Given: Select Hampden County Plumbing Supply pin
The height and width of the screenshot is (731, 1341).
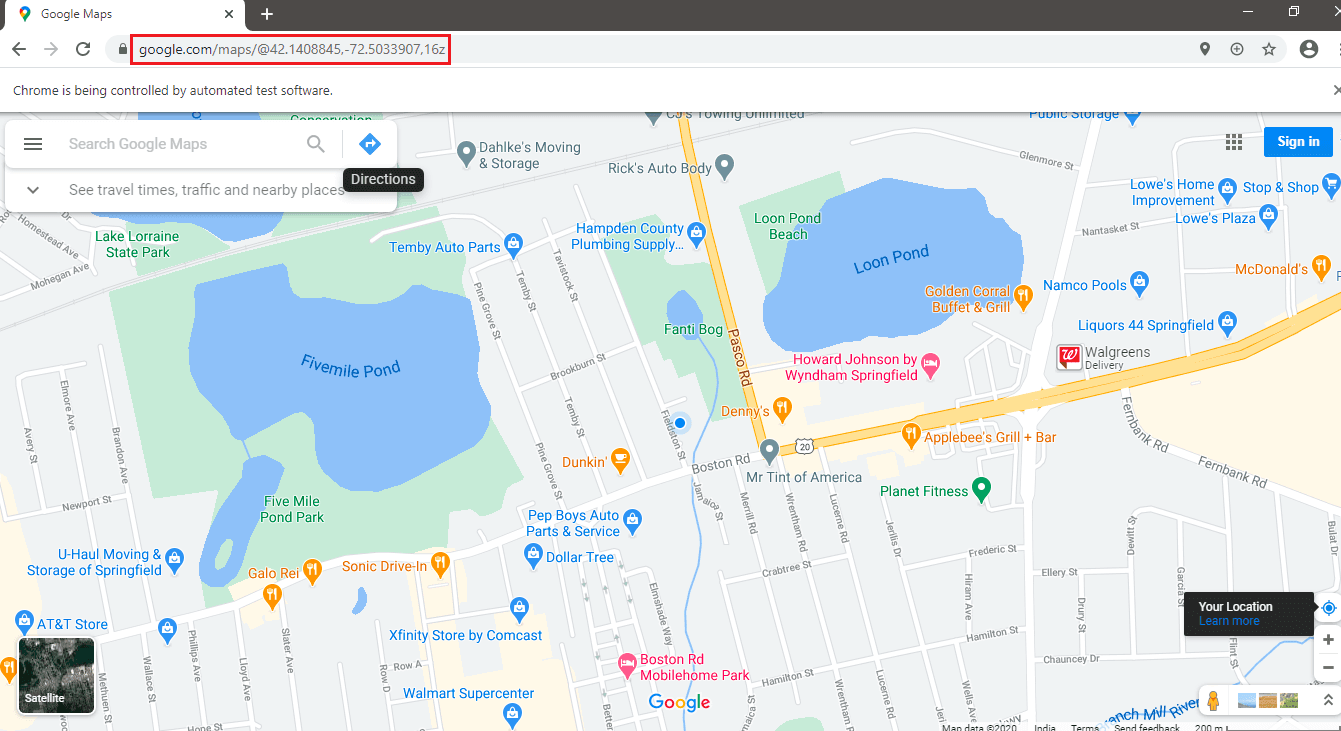Looking at the screenshot, I should click(x=697, y=235).
